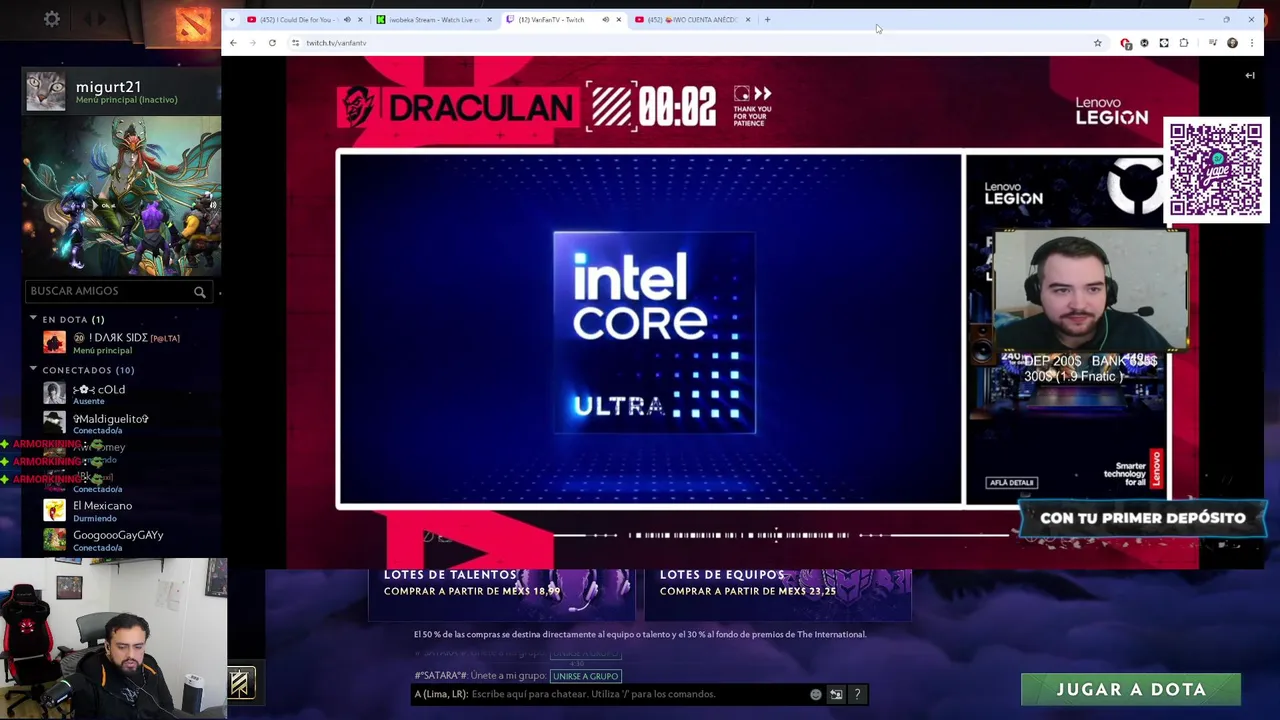The height and width of the screenshot is (720, 1280).
Task: Click GoogoooGayGAYy's avatar
Action: [54, 540]
